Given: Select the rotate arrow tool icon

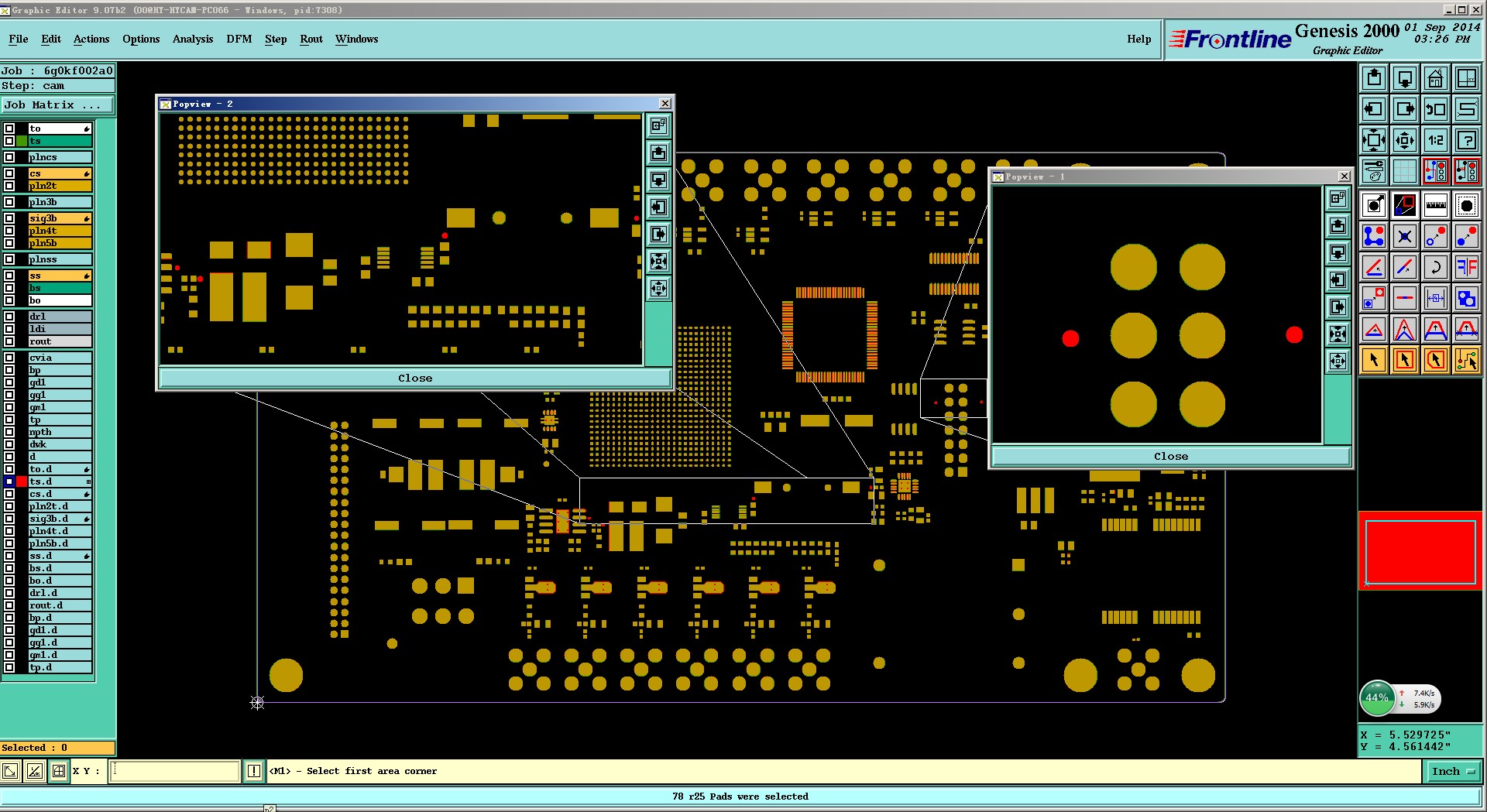Looking at the screenshot, I should tap(1435, 267).
